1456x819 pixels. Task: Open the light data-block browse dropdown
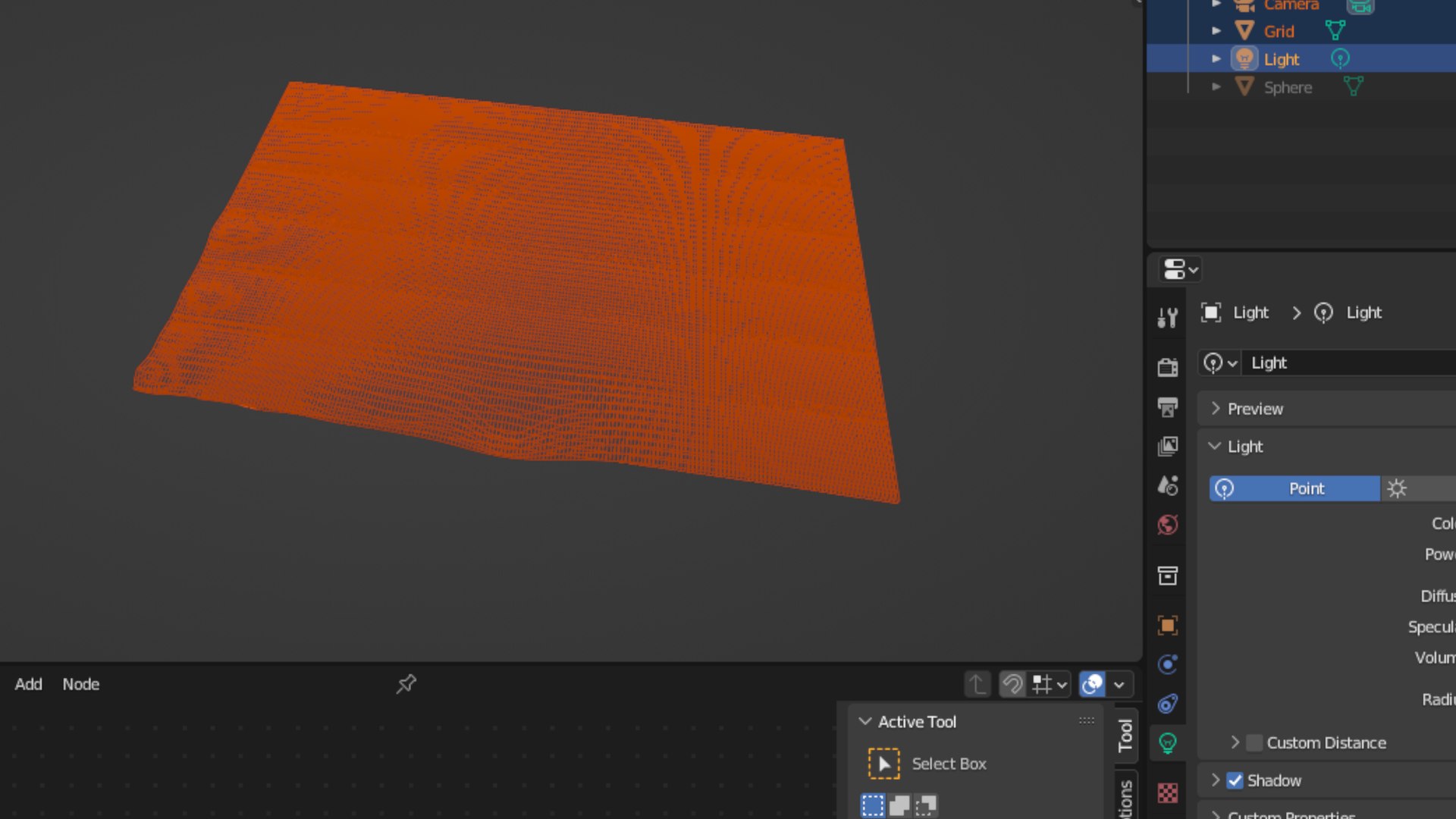point(1220,363)
